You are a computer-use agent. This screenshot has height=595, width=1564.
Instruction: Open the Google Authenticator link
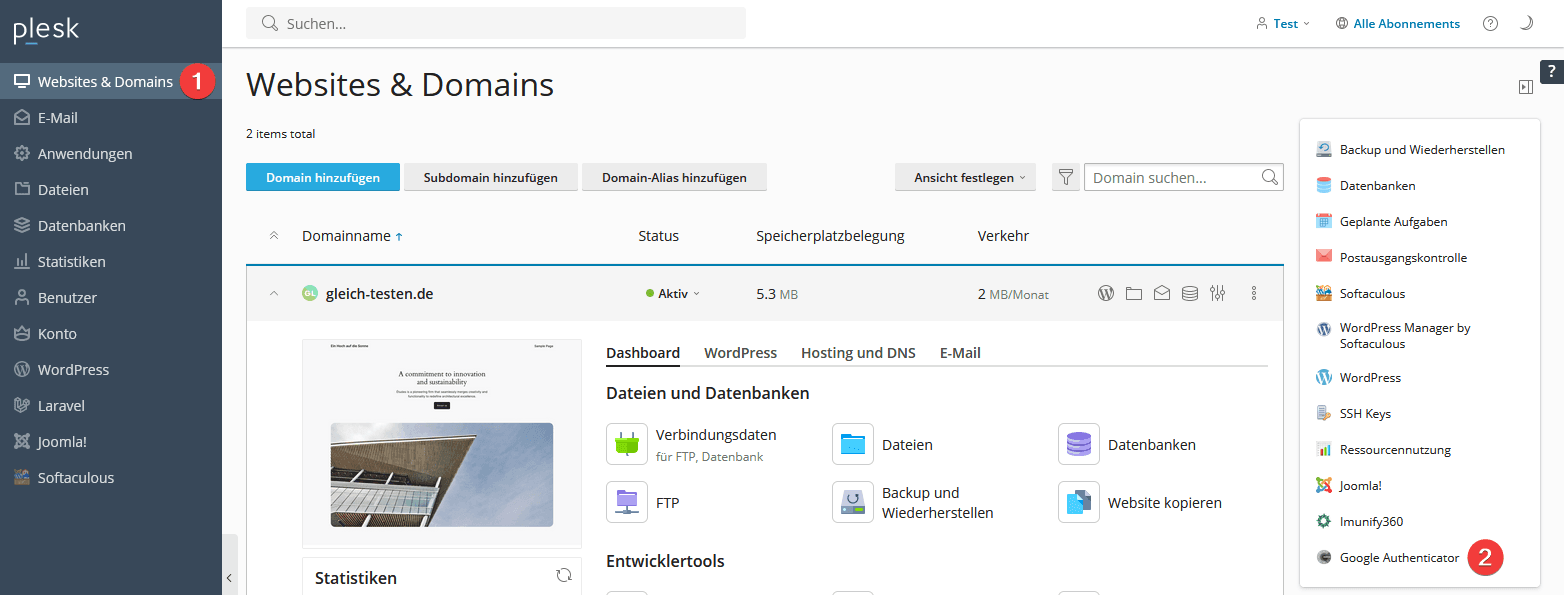1399,558
